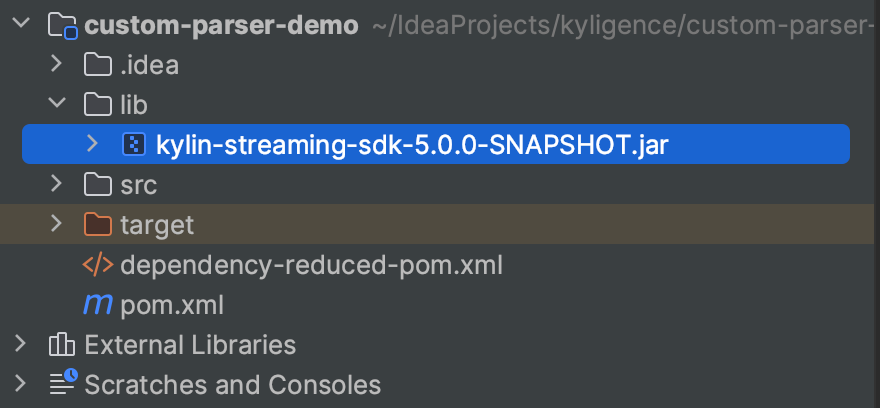Expand the target folder arrow
The width and height of the screenshot is (880, 408).
57,225
